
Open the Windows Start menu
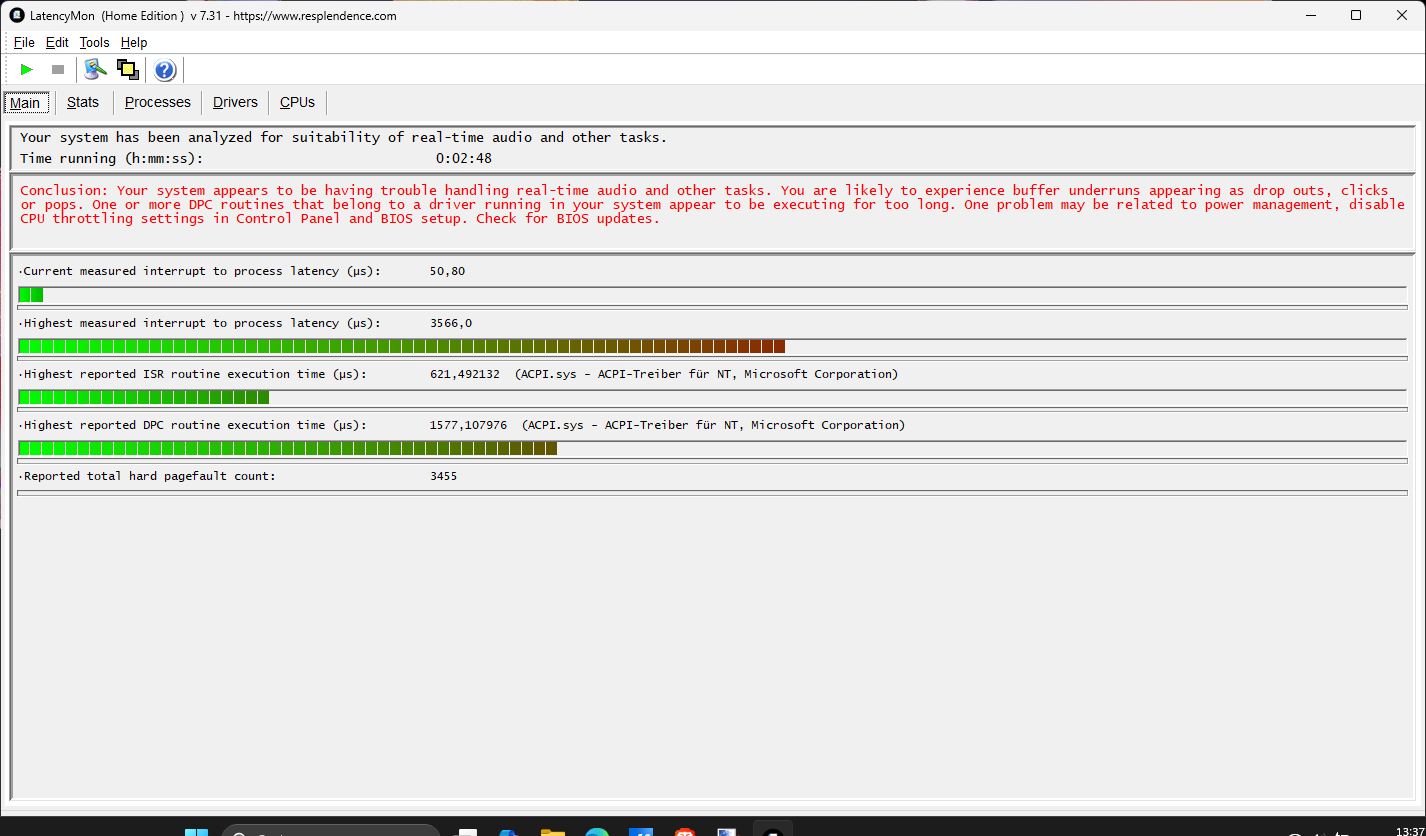tap(196, 831)
